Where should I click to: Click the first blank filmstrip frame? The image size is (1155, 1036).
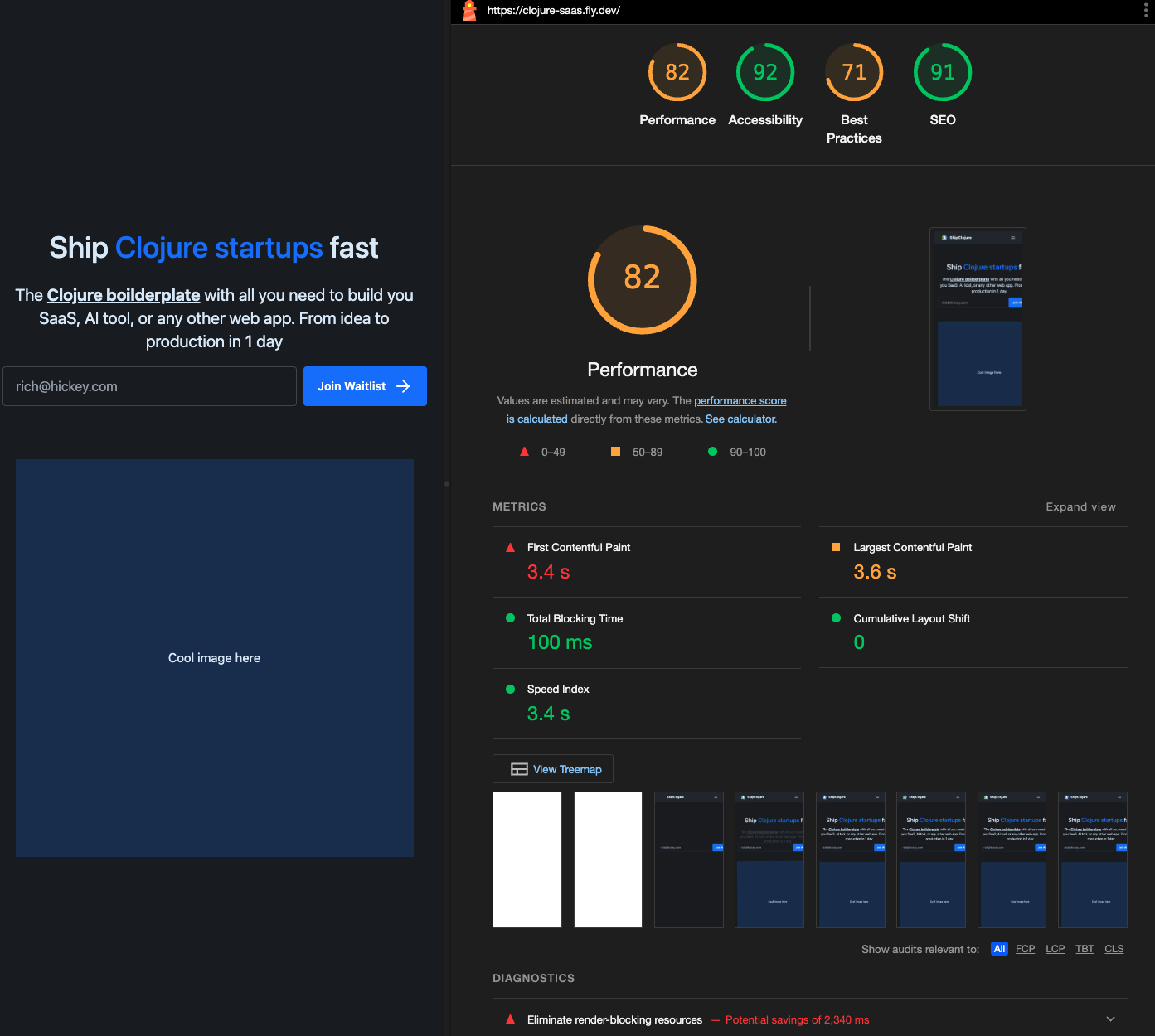coord(527,859)
